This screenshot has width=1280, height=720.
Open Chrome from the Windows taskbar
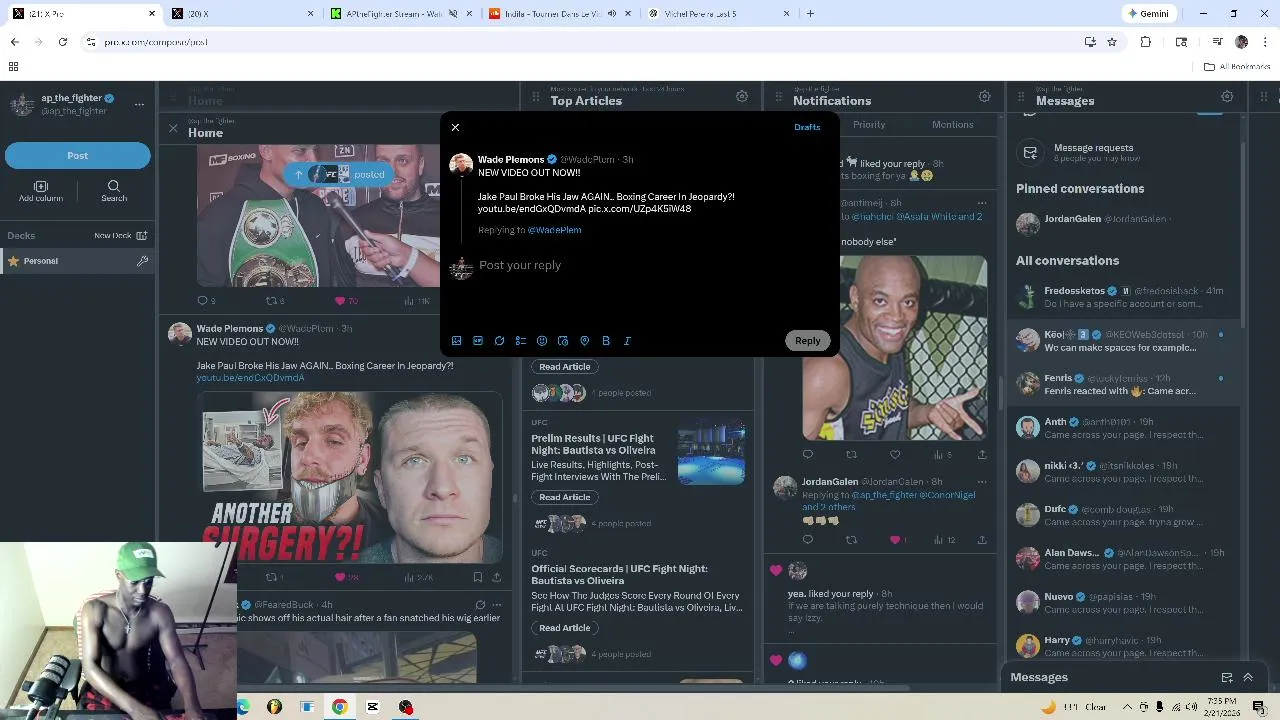click(340, 707)
